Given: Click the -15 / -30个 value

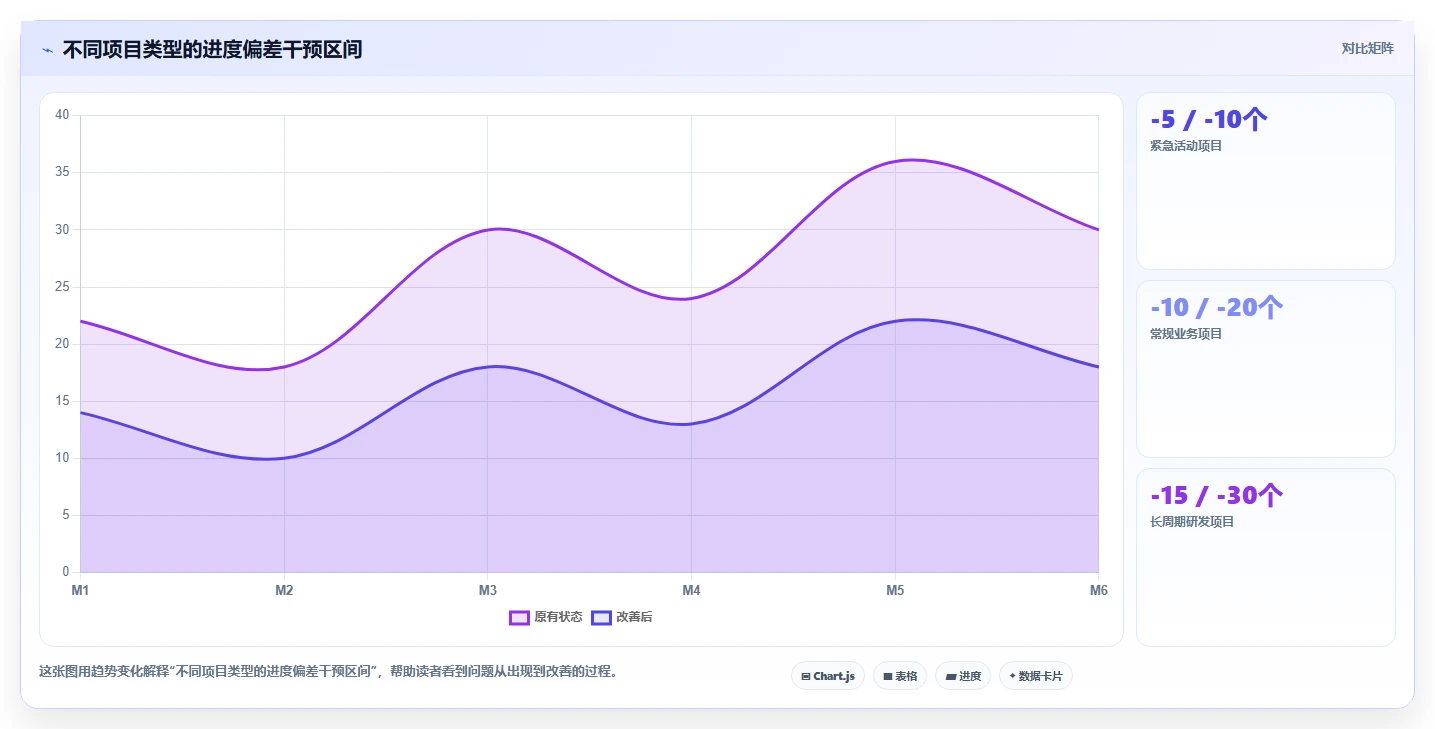Looking at the screenshot, I should click(1216, 496).
